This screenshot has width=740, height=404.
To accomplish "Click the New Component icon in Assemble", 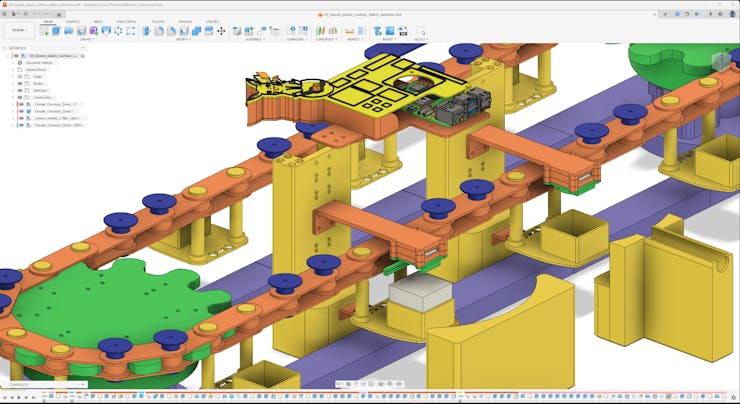I will tap(238, 31).
